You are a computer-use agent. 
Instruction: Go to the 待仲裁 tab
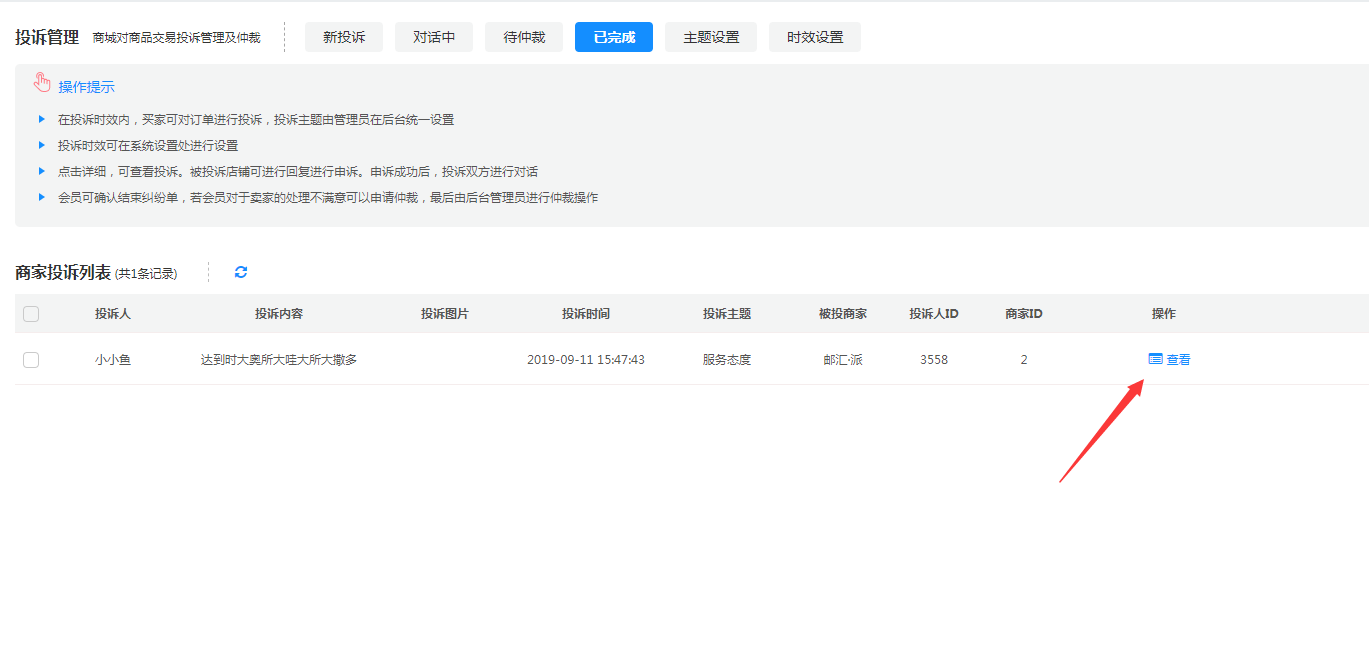point(524,37)
